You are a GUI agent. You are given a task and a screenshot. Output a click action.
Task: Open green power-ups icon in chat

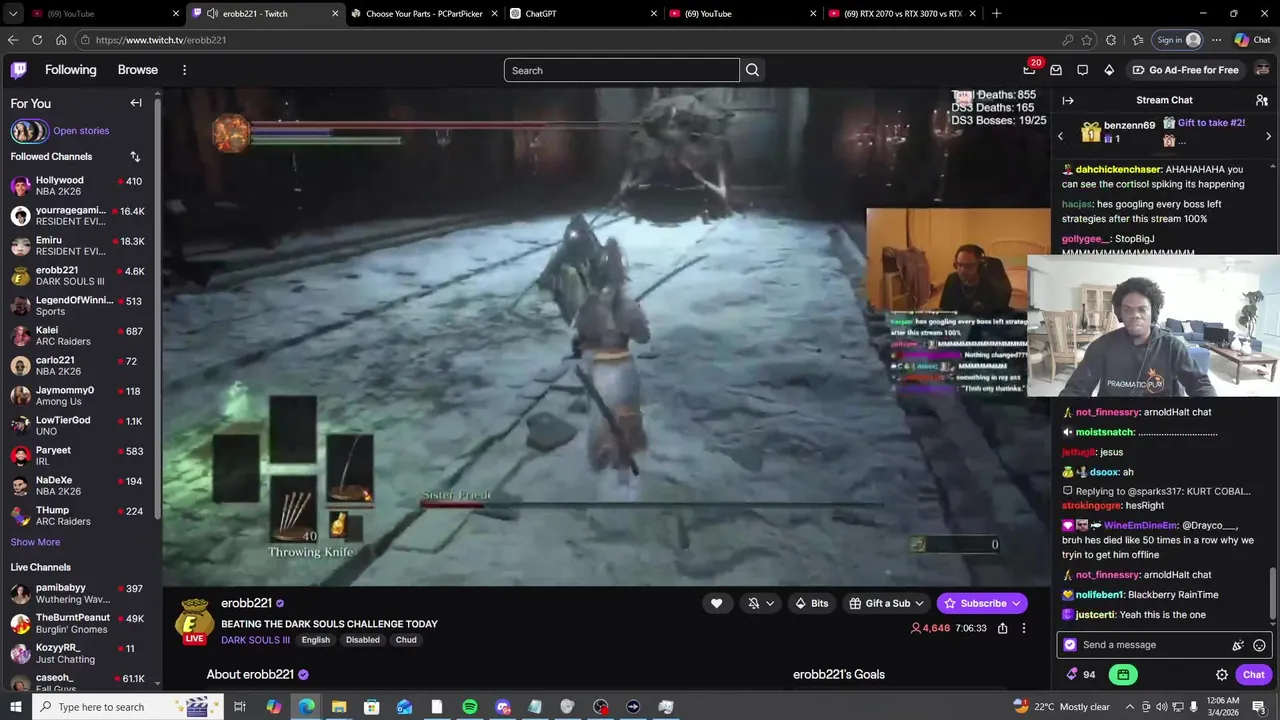[x=1123, y=675]
